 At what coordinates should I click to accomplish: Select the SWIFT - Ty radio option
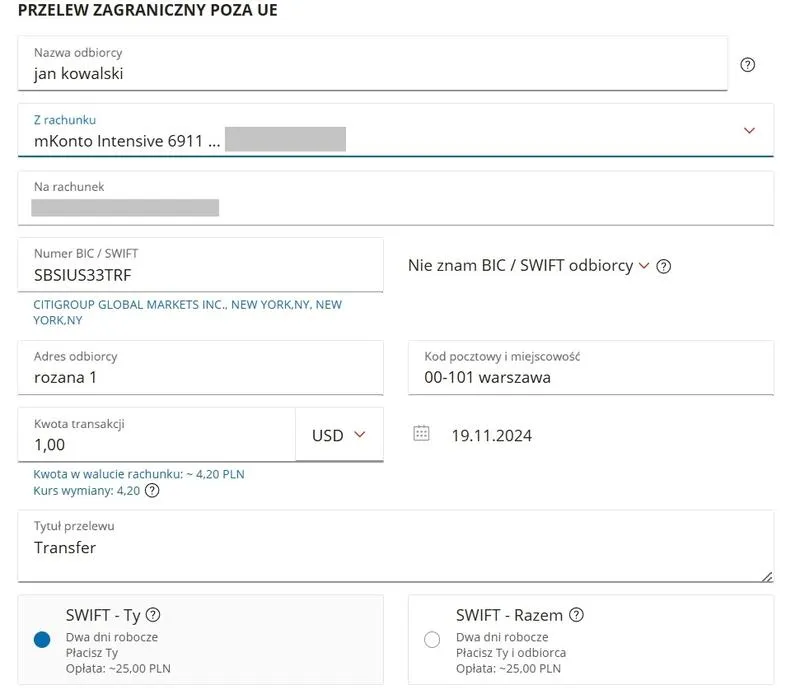pos(42,640)
